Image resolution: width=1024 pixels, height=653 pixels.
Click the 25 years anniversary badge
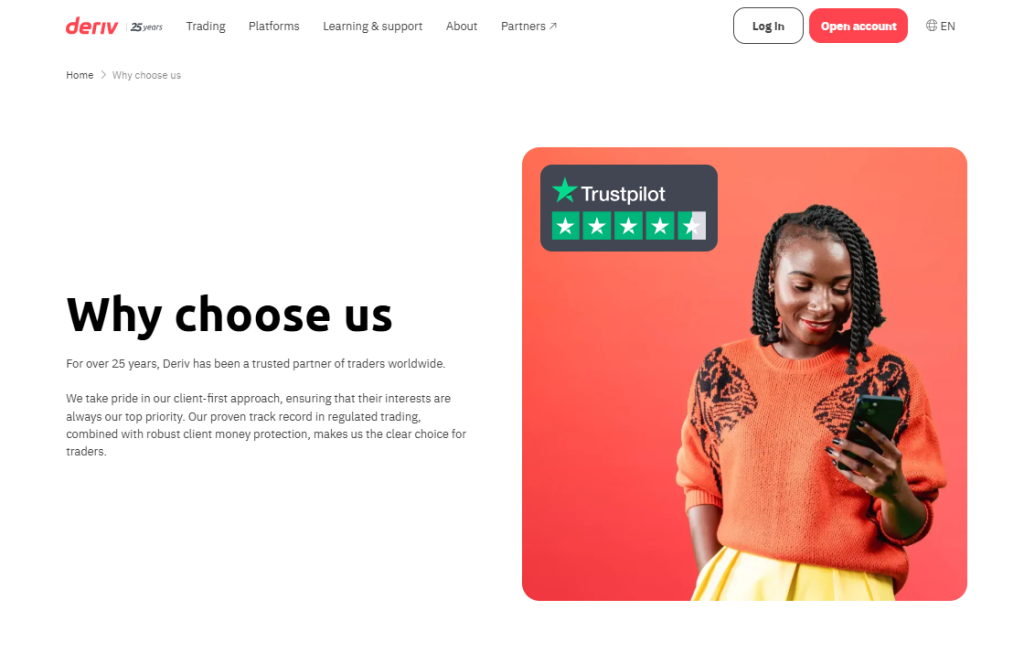click(x=146, y=27)
